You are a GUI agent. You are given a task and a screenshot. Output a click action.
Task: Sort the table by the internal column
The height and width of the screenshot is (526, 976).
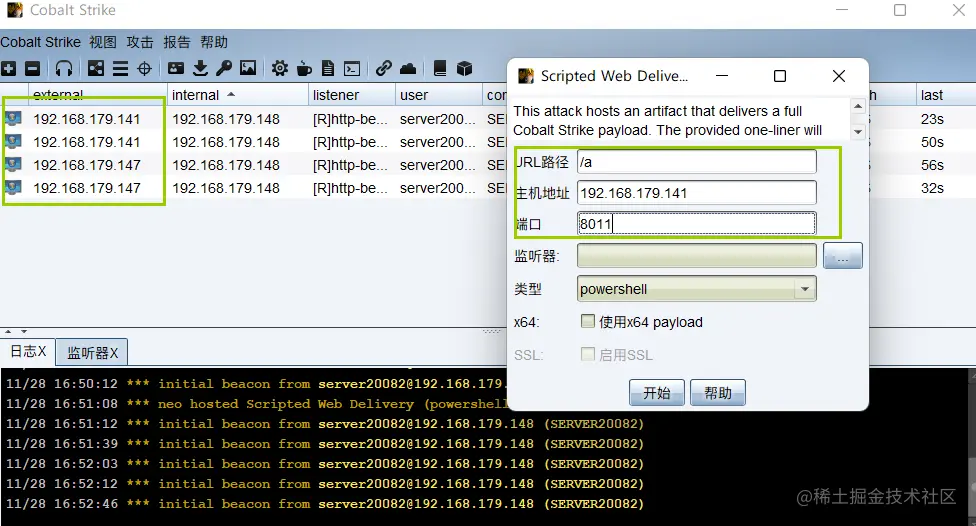point(237,95)
